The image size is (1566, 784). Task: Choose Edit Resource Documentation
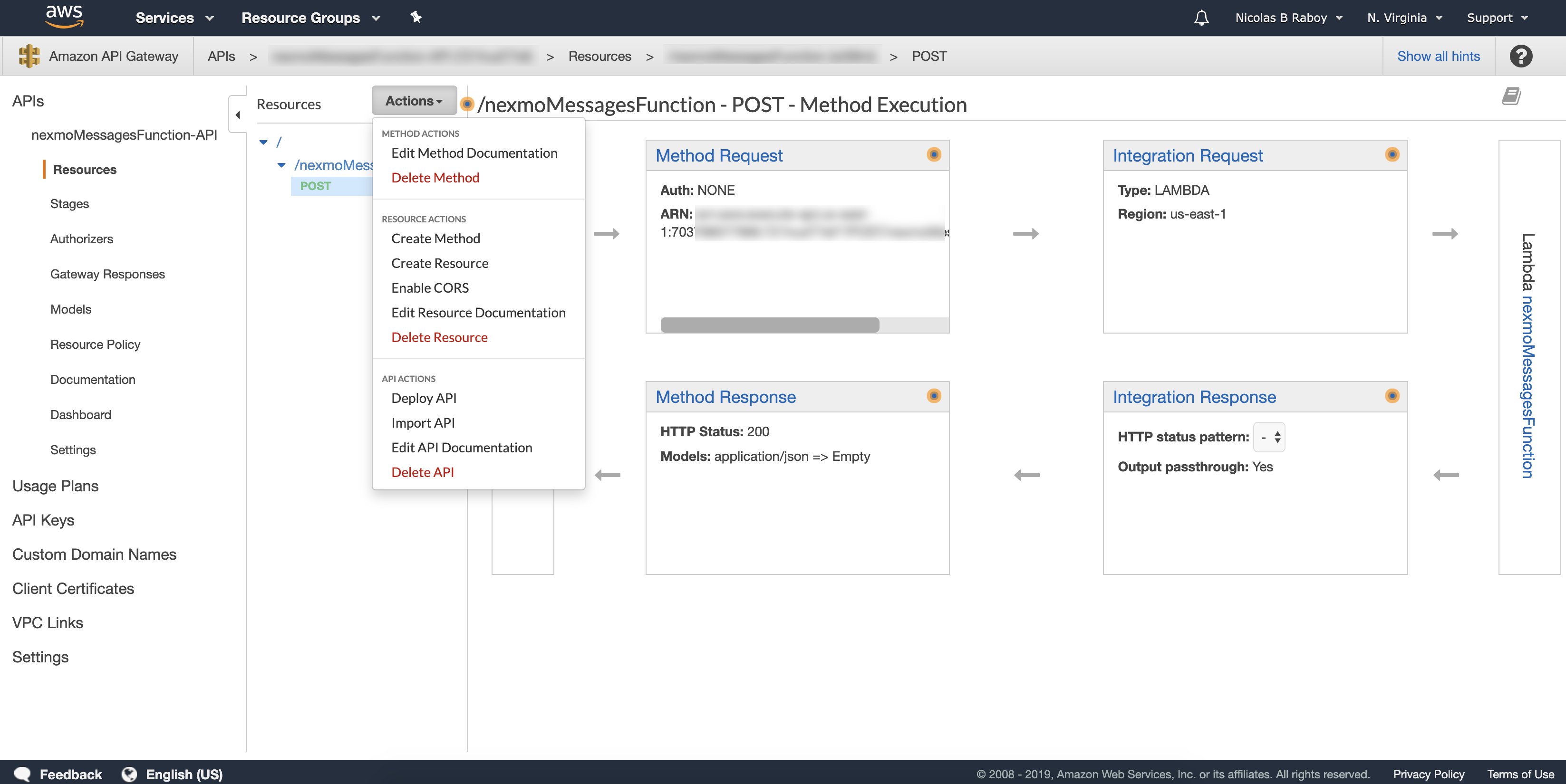(478, 312)
